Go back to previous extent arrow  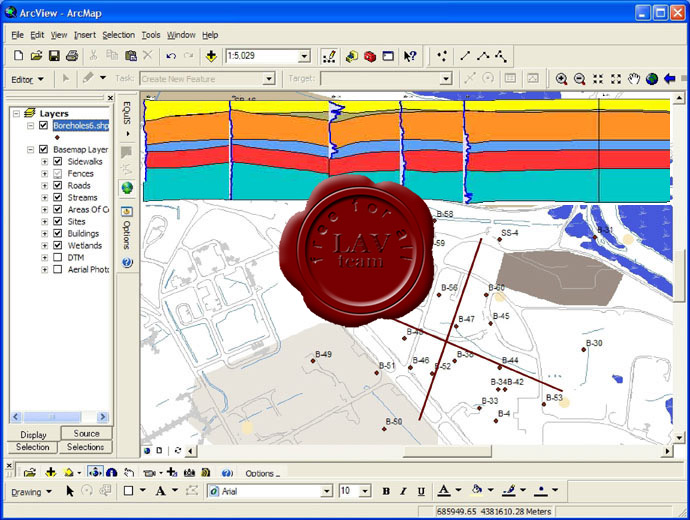pos(670,79)
